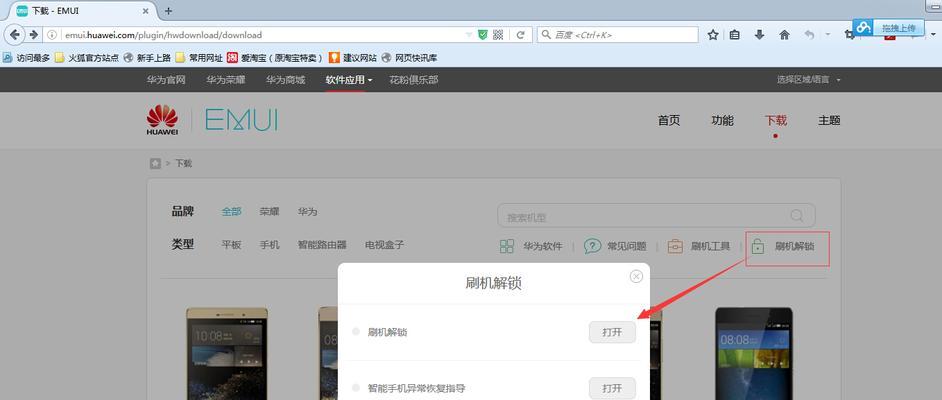Open the 建议网站 bookmark
This screenshot has height=400, width=942.
coord(353,58)
